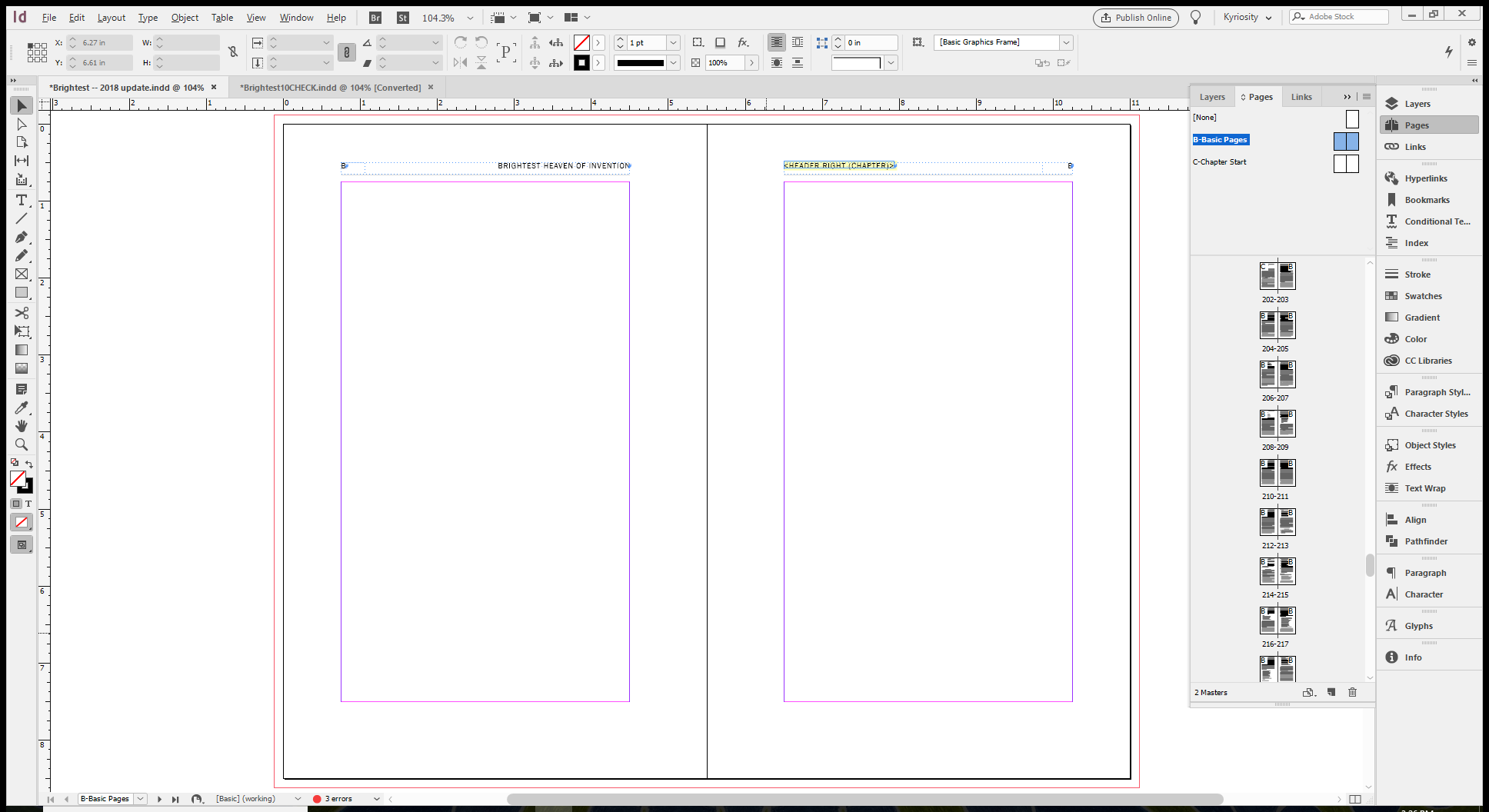This screenshot has height=812, width=1489.
Task: Open the Layout menu
Action: 112,18
